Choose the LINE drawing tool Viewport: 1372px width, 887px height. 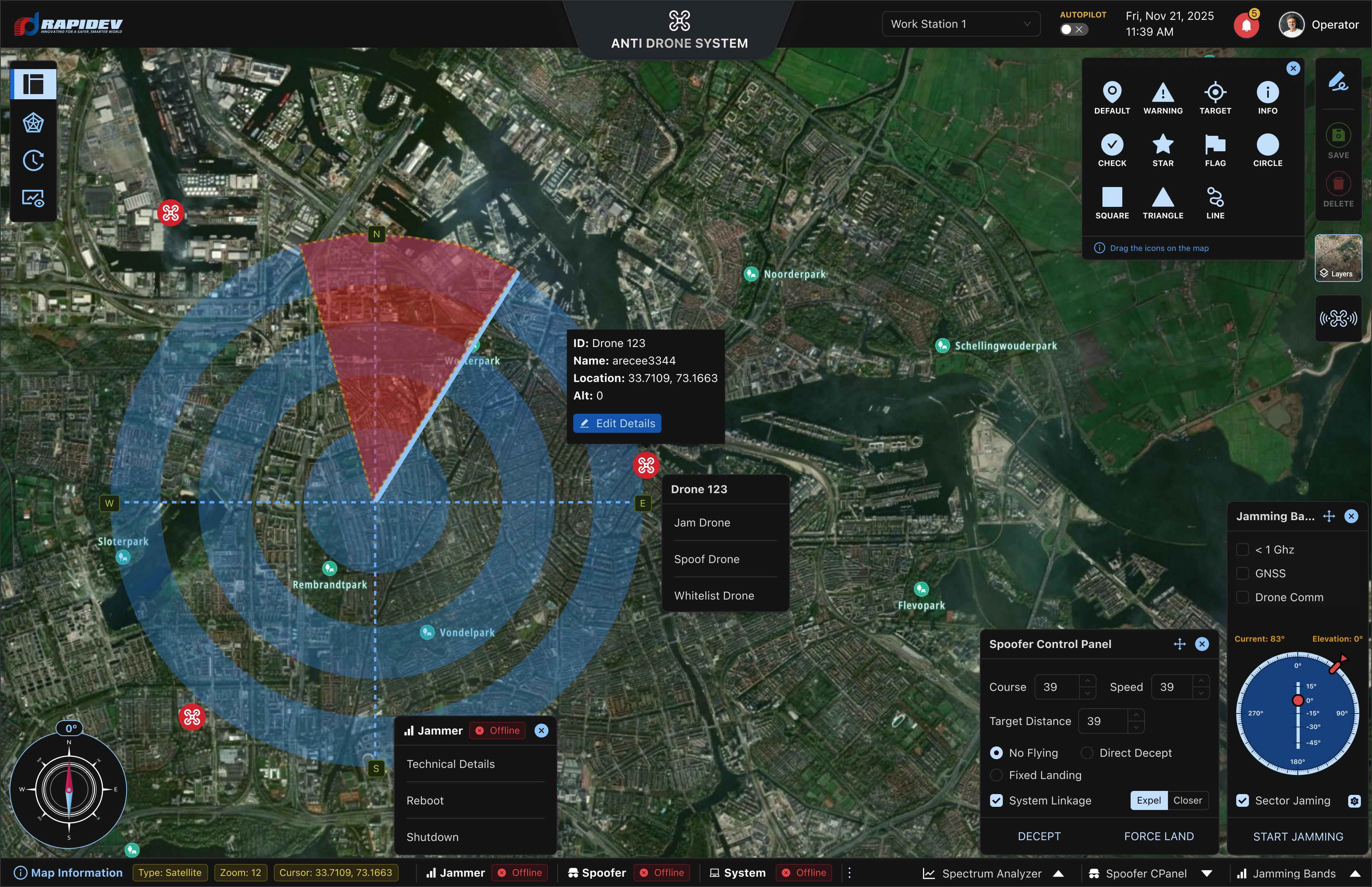1215,198
